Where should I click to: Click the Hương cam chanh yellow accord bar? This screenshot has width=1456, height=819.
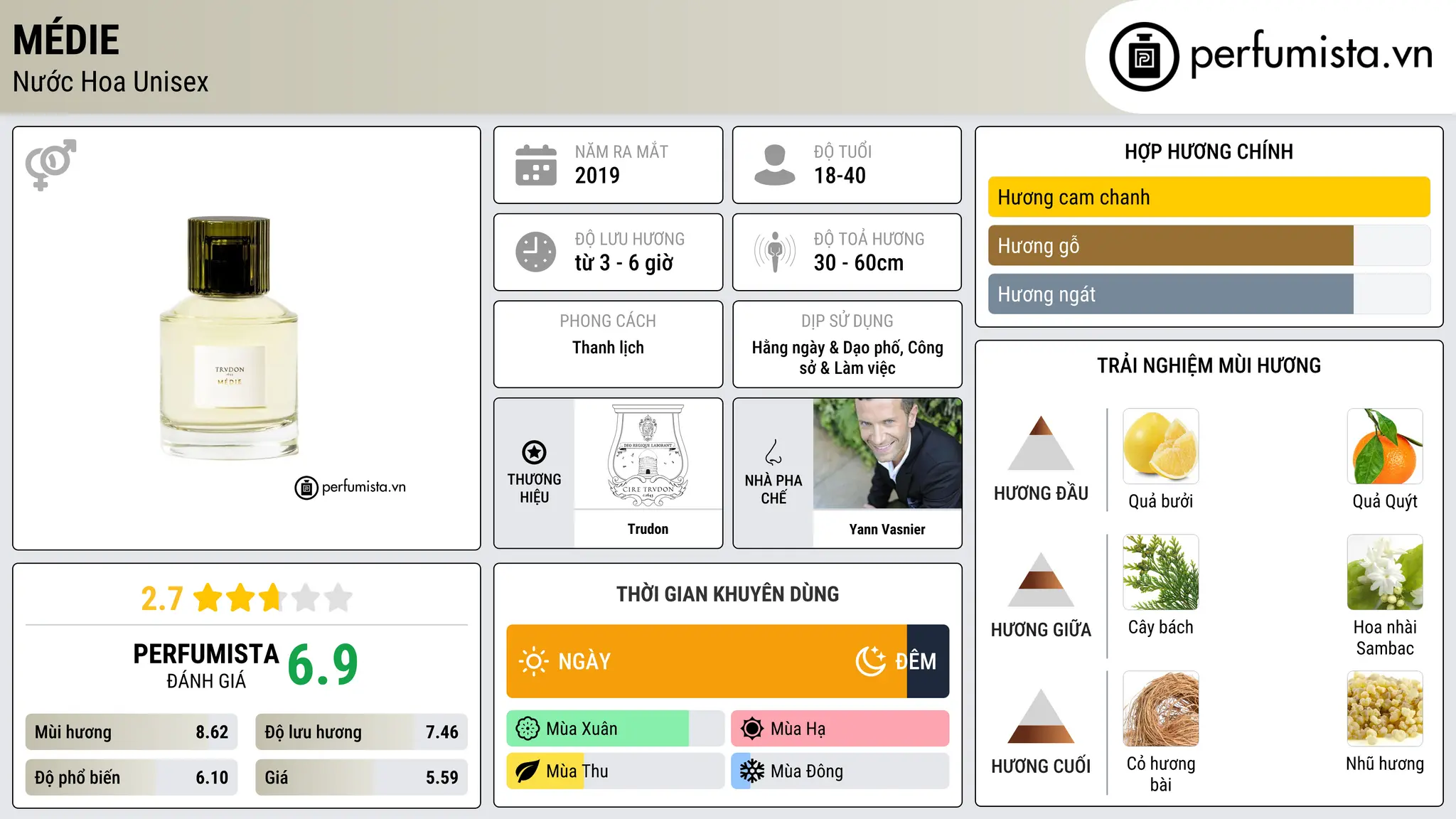(x=1209, y=197)
